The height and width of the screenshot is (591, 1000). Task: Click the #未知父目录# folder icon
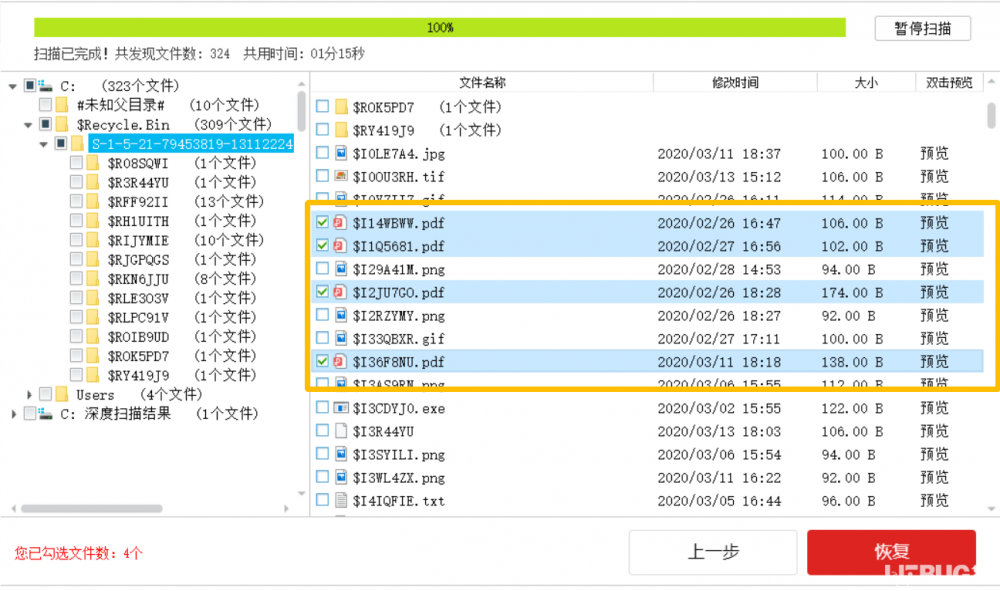[62, 105]
